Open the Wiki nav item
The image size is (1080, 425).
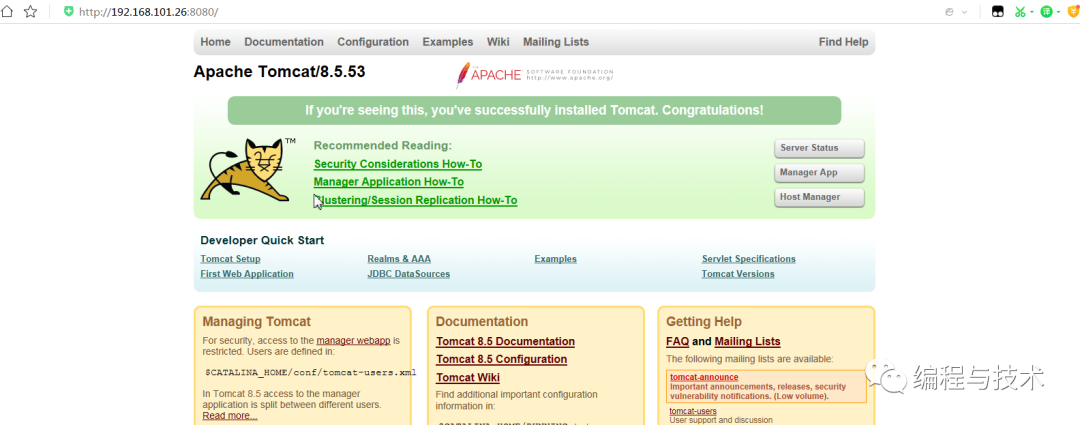498,42
